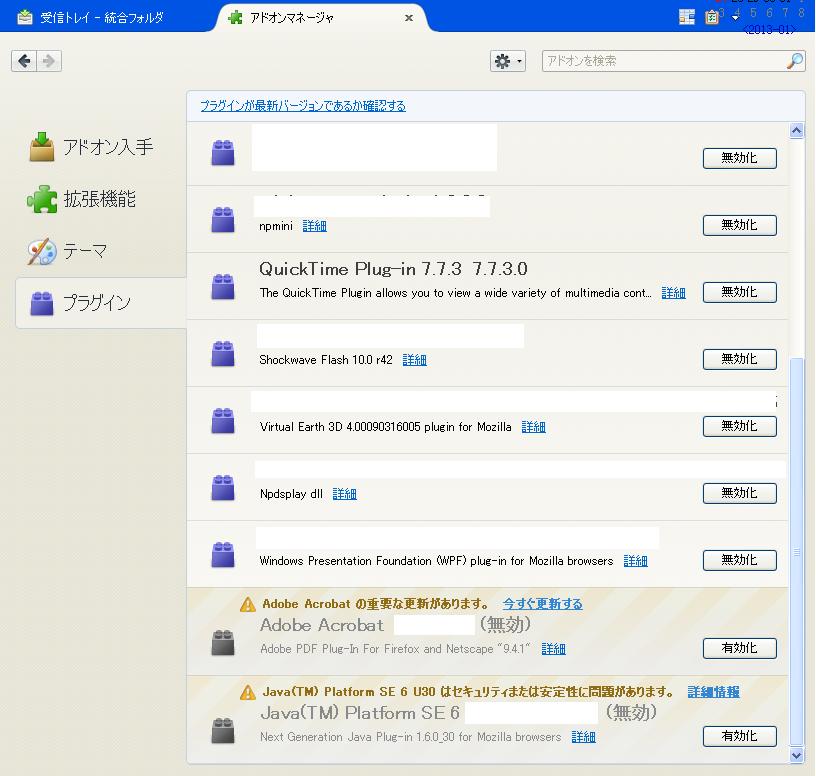Open 詳細 link for Npdsplay dll
The image size is (816, 776).
[345, 493]
